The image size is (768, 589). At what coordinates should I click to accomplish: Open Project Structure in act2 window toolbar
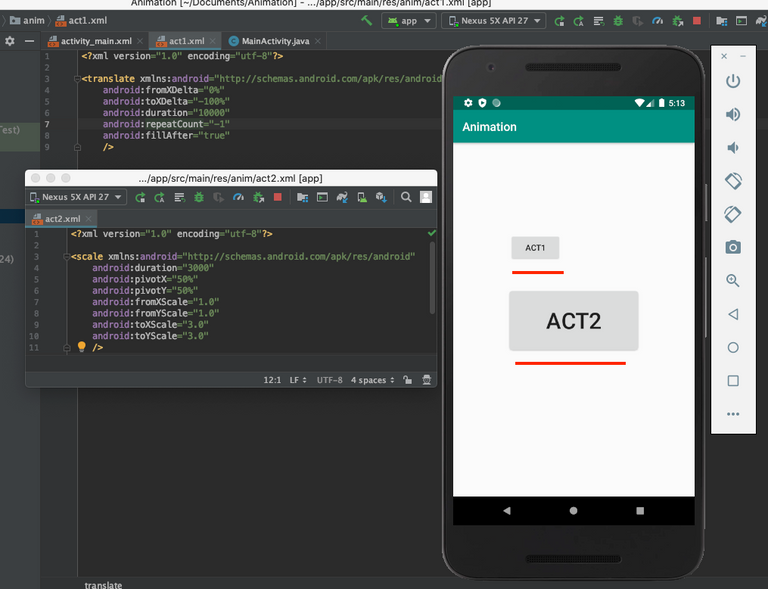point(302,197)
